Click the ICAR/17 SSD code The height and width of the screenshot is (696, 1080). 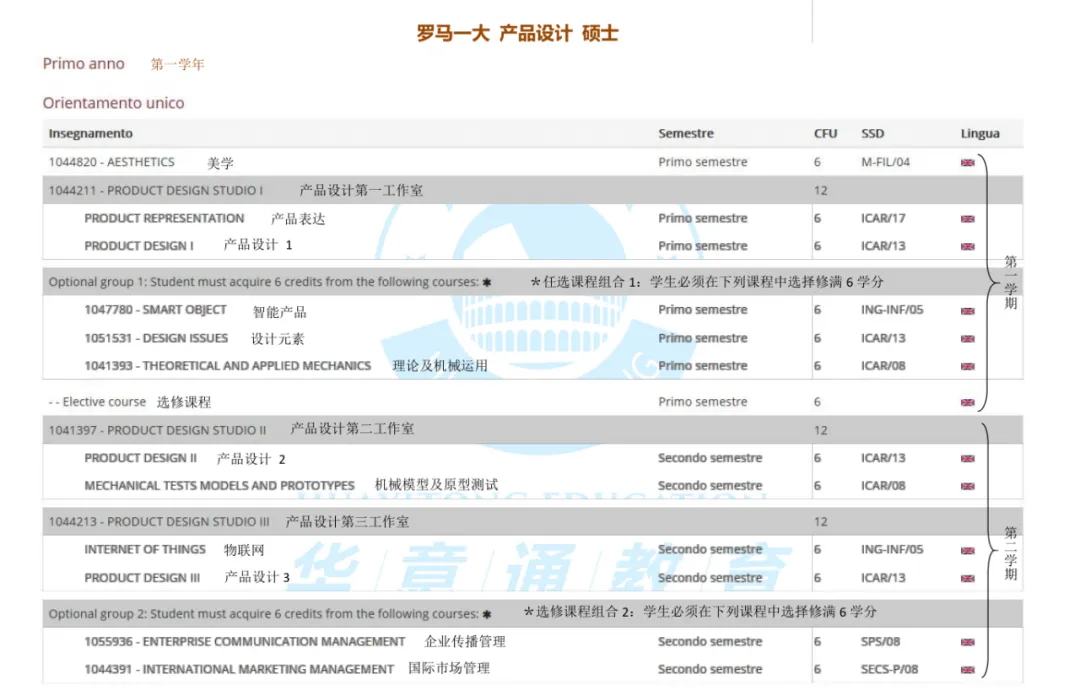[883, 218]
